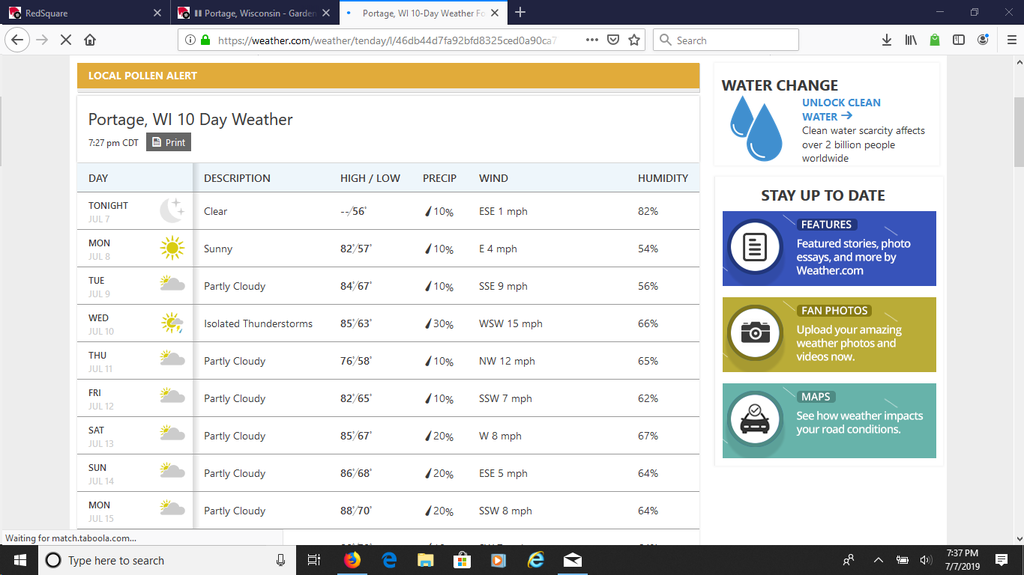Click the HIGH / LOW column header

370,178
